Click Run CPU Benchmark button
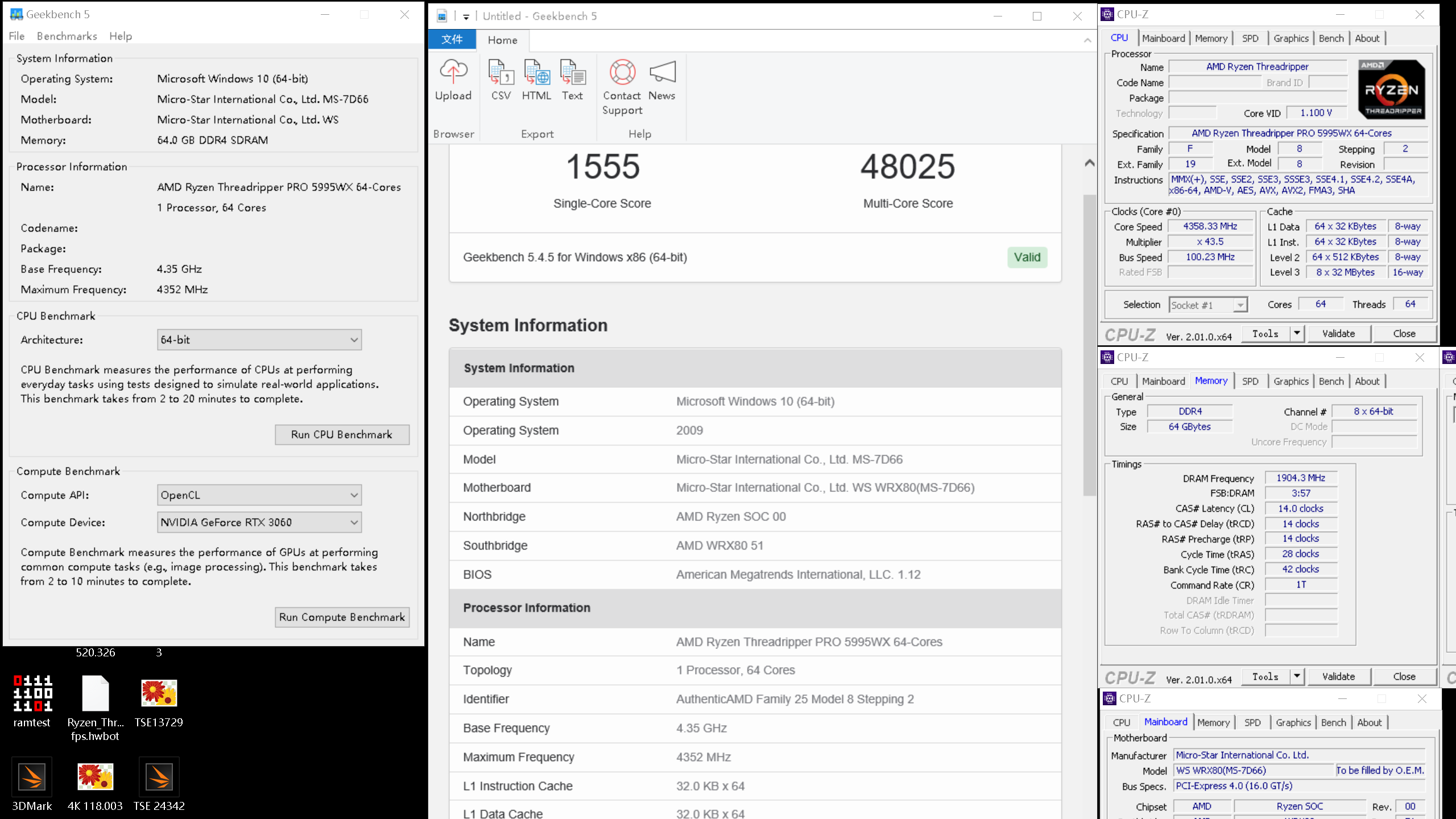This screenshot has height=819, width=1456. click(x=342, y=435)
